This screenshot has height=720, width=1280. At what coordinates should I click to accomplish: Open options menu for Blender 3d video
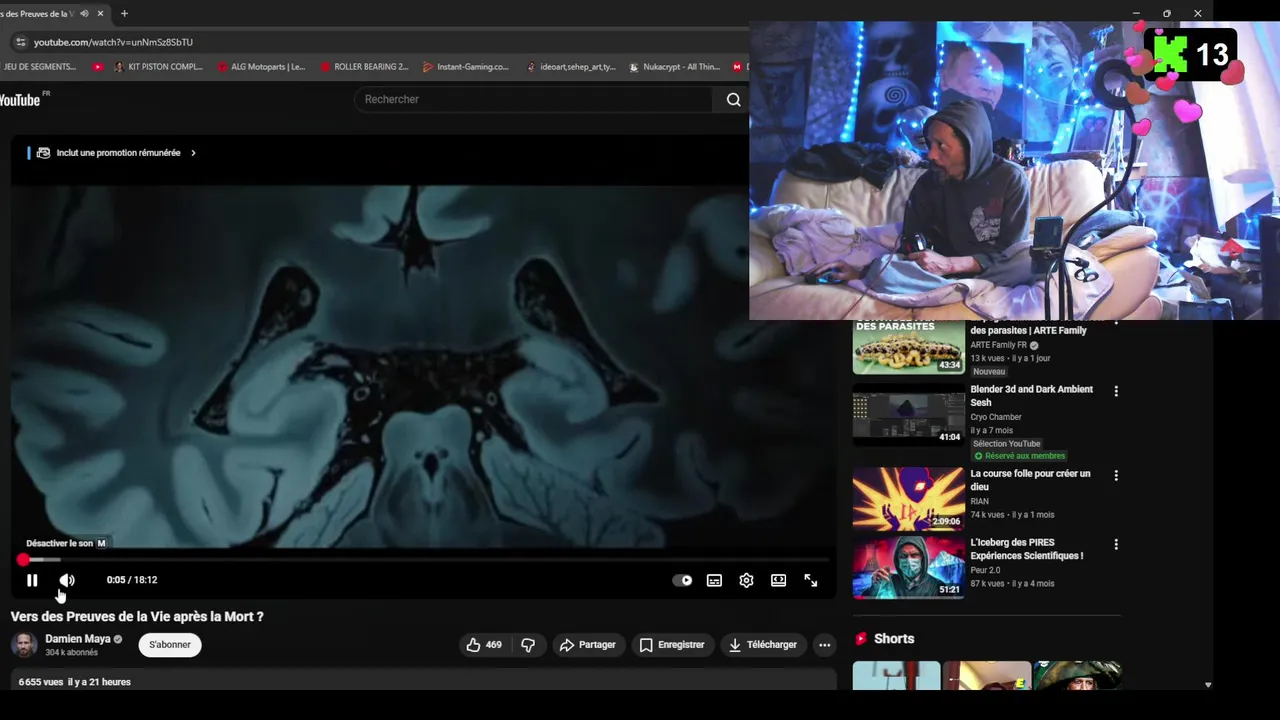click(x=1116, y=391)
